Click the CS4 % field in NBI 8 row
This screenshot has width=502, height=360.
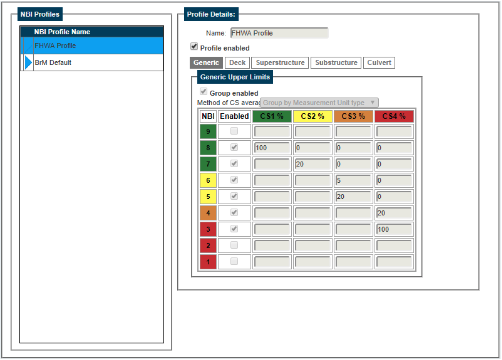(x=394, y=148)
